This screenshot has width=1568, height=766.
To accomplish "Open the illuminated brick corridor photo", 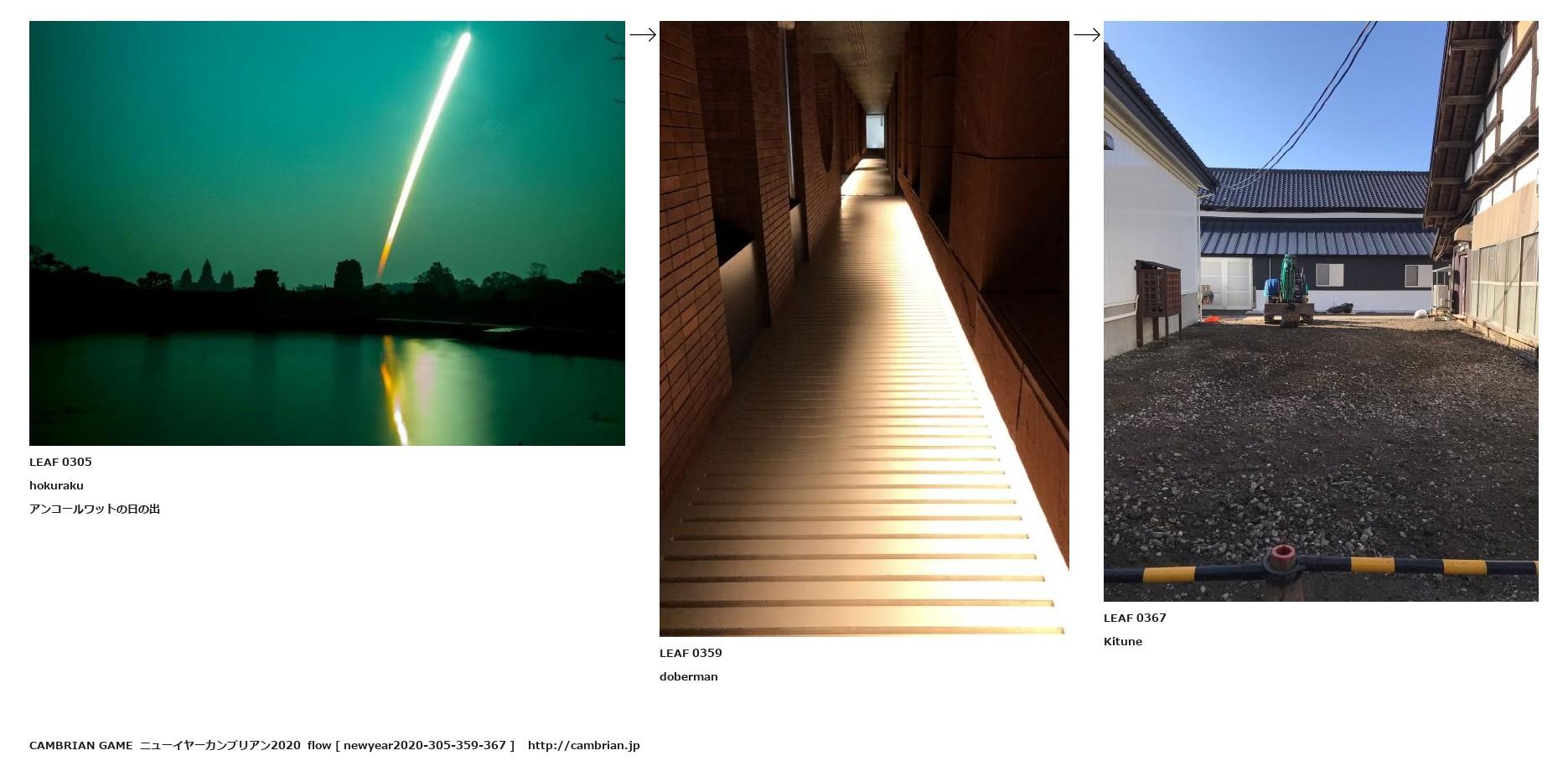I will pyautogui.click(x=864, y=329).
